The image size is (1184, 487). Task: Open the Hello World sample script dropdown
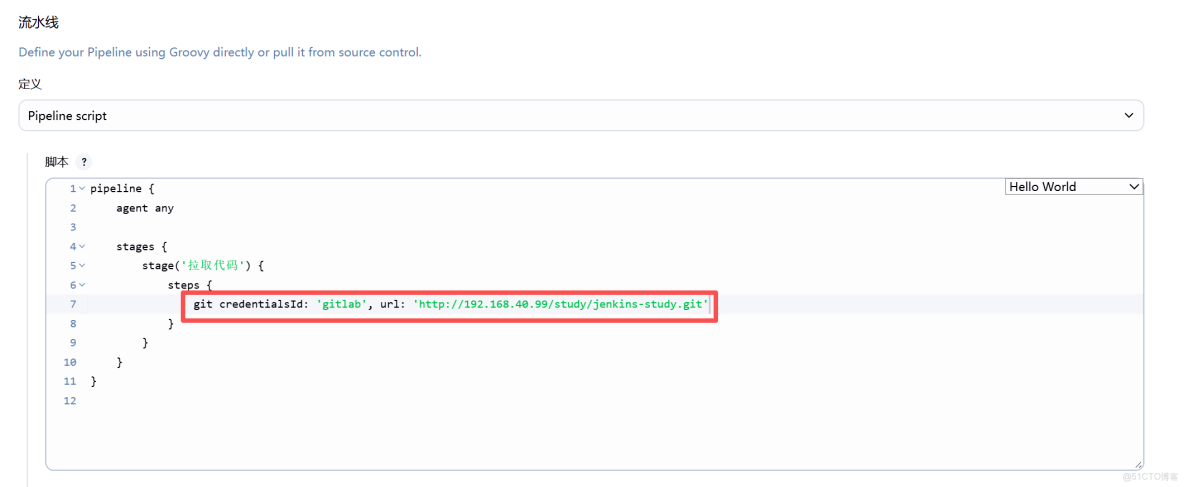click(1074, 186)
